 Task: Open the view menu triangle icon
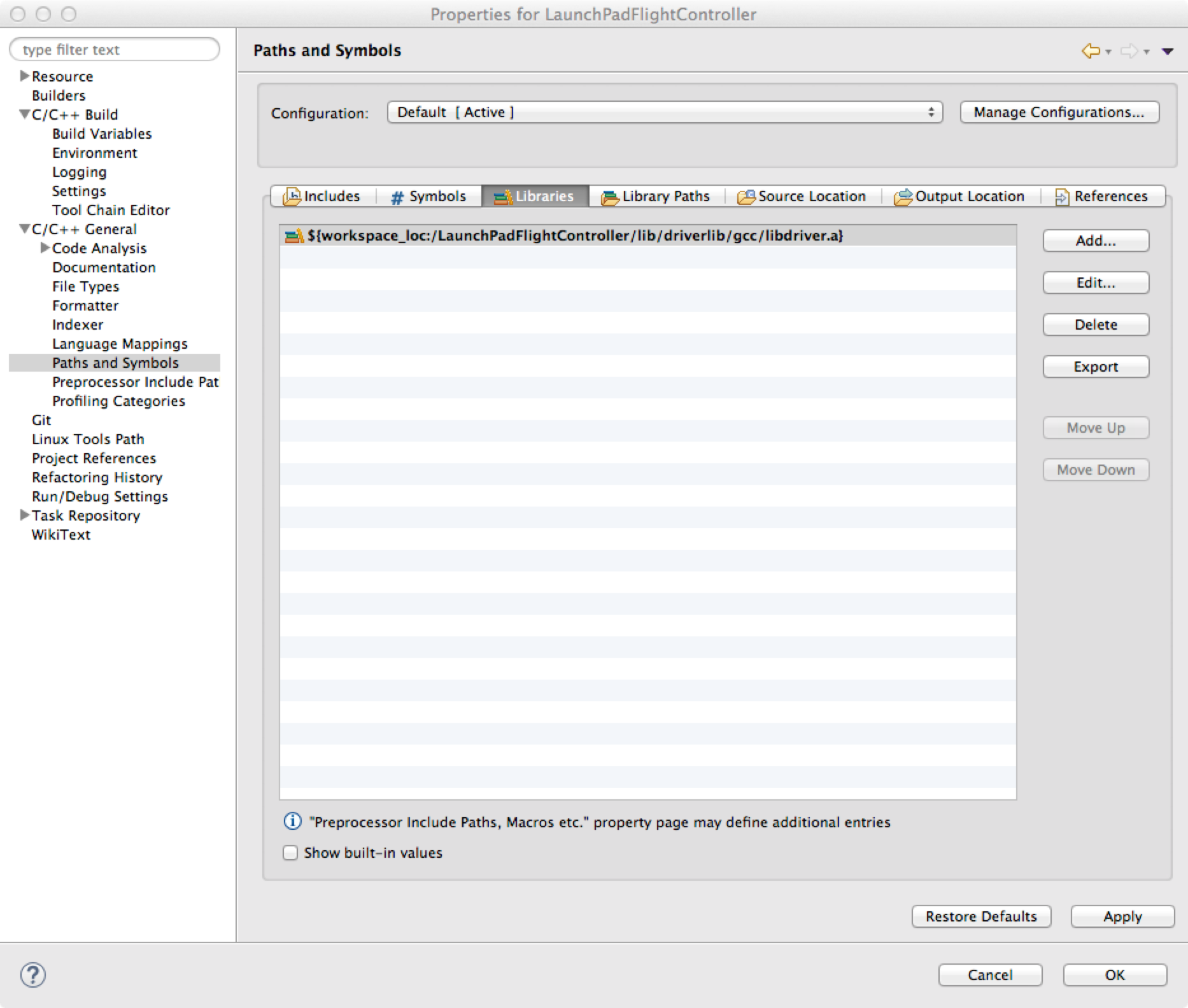coord(1167,52)
